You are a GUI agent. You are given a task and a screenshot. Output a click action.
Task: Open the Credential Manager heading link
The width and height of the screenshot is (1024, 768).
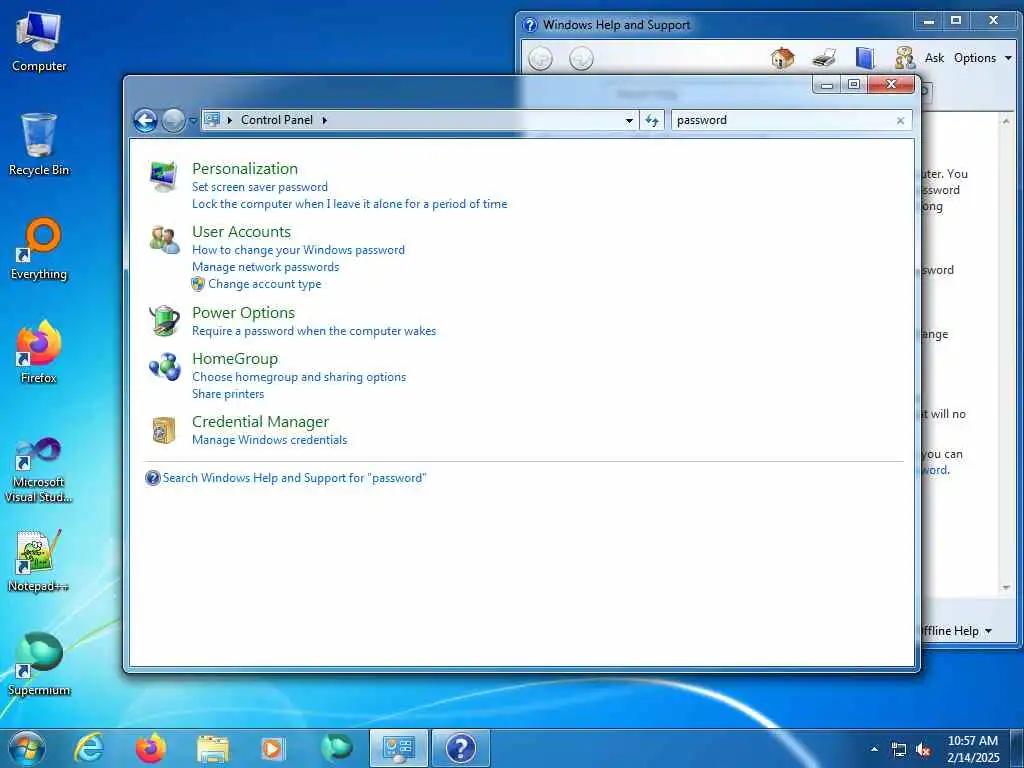[261, 422]
